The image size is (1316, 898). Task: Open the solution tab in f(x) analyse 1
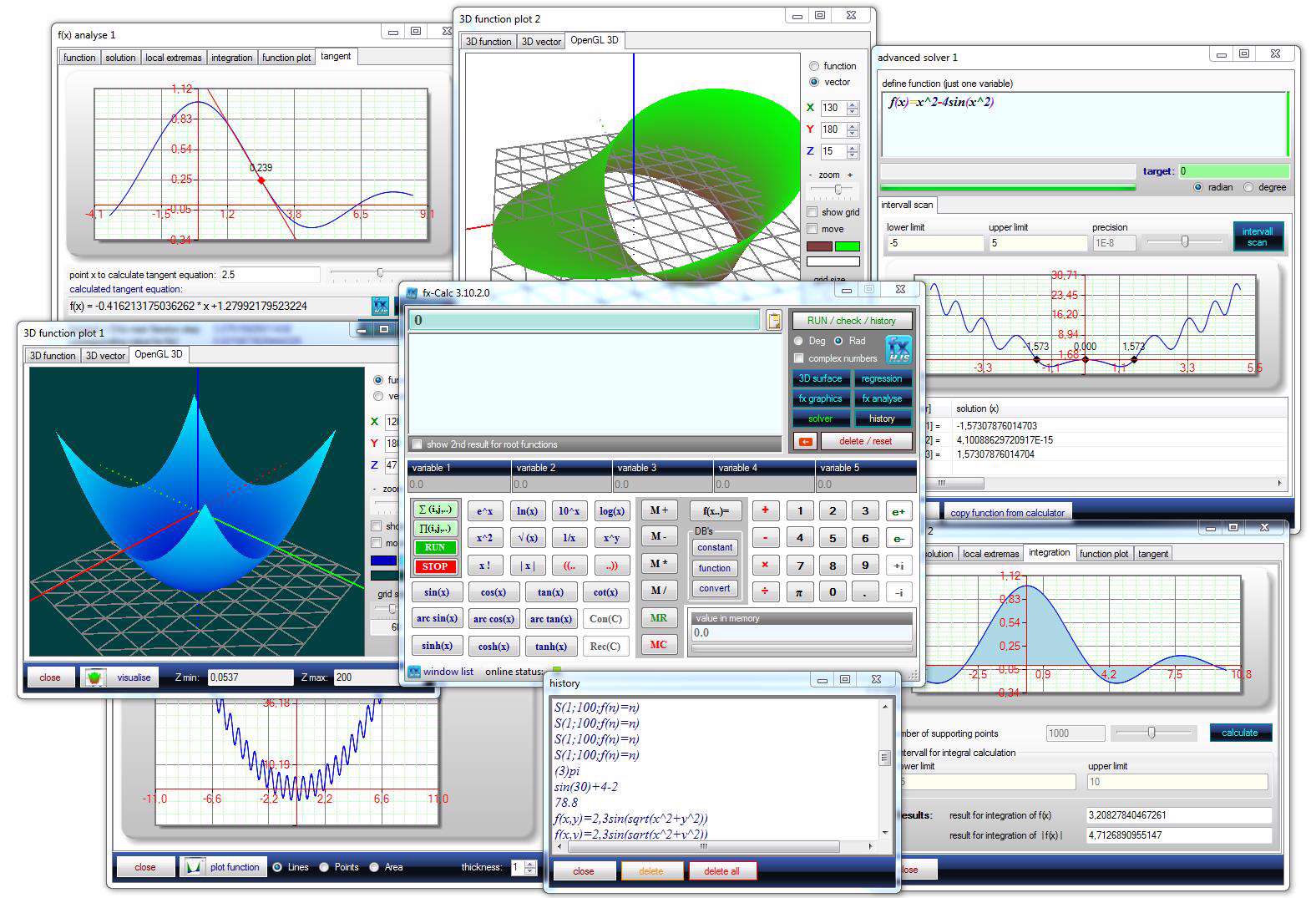[x=120, y=58]
